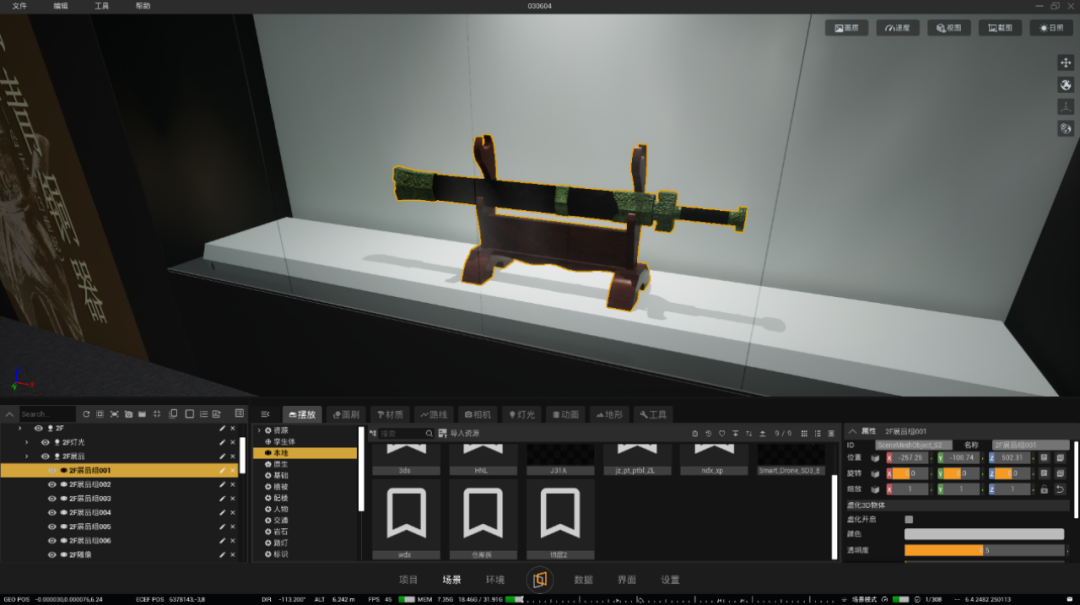Switch to the 环境 bottom tab
1080x605 pixels.
tap(495, 580)
